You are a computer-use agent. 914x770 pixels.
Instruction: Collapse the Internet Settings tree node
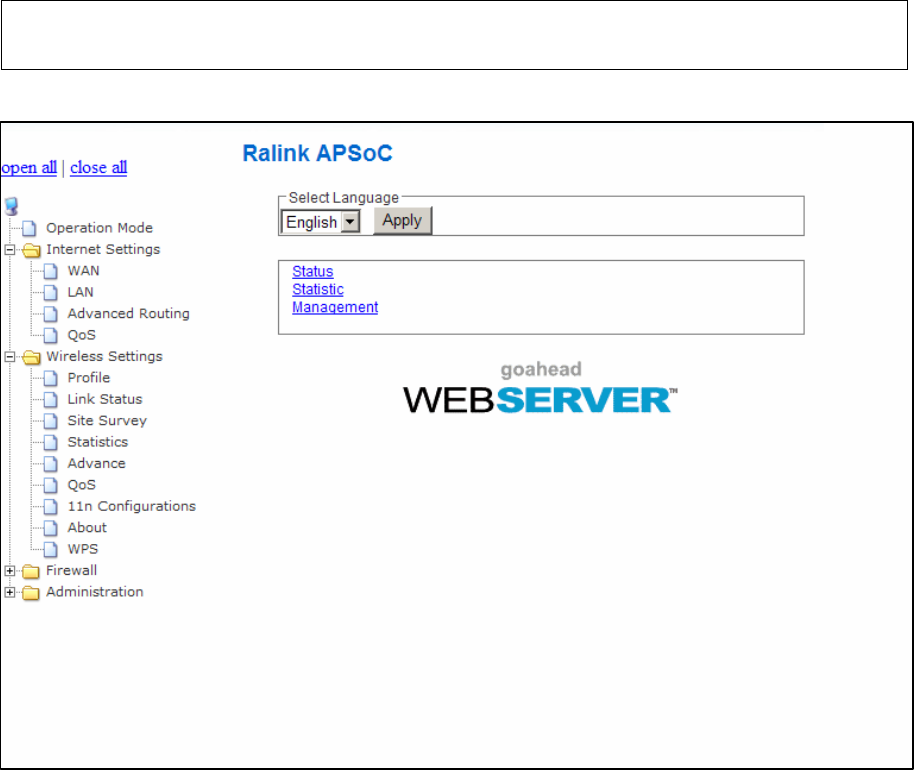click(x=10, y=249)
